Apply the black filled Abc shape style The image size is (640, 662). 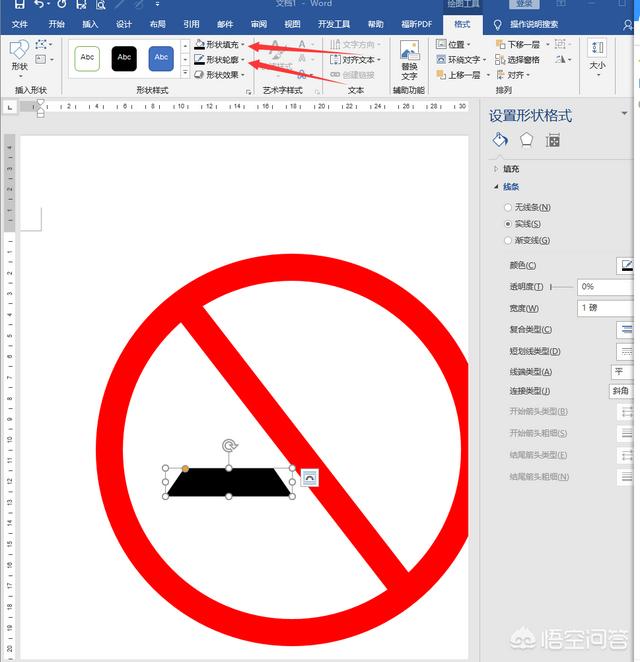(x=124, y=58)
